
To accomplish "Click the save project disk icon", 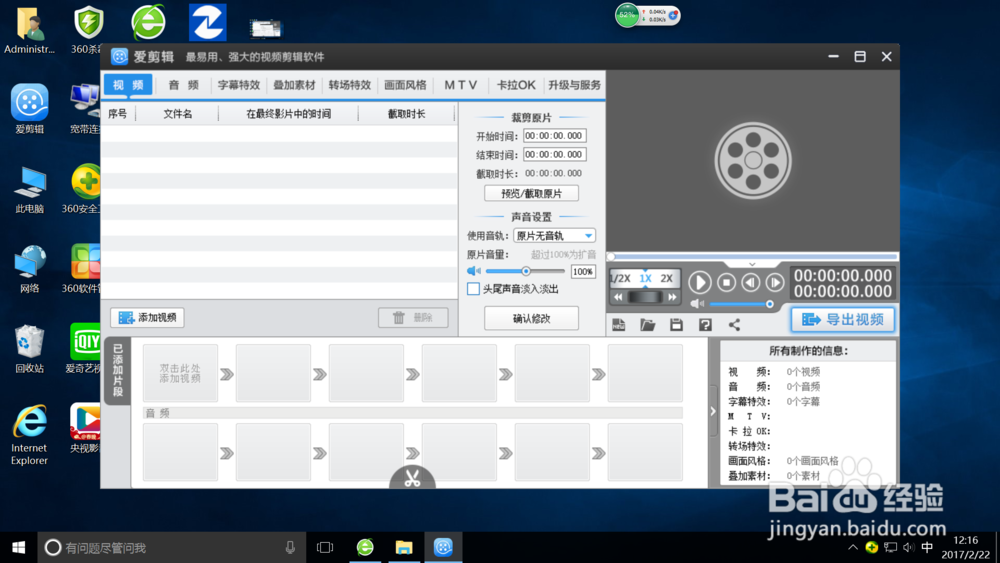I will pyautogui.click(x=676, y=325).
